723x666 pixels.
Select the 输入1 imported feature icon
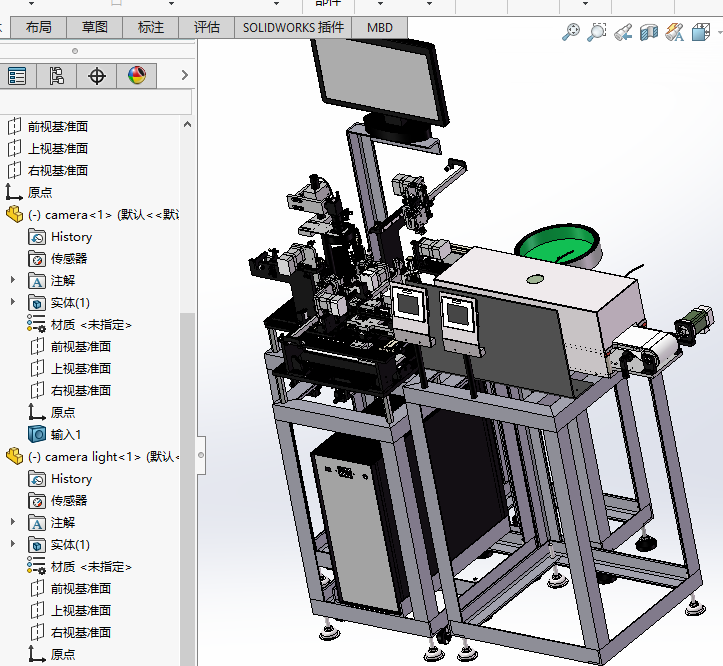[x=37, y=434]
